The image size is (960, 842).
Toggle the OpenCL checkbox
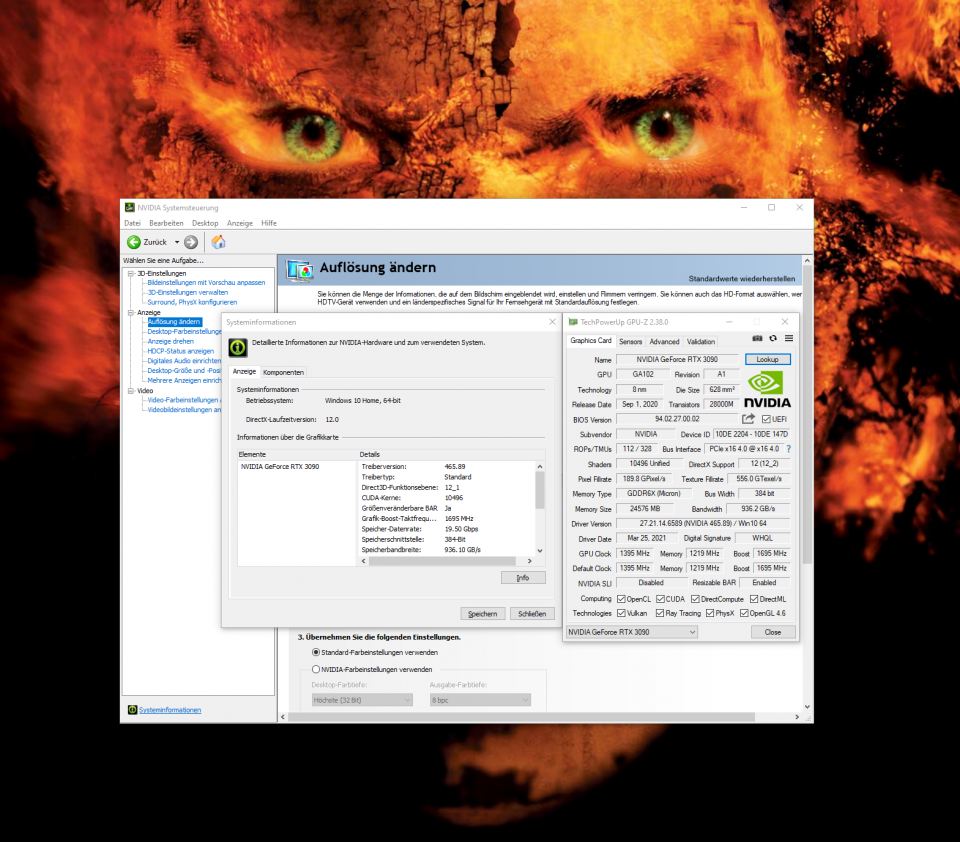[621, 599]
